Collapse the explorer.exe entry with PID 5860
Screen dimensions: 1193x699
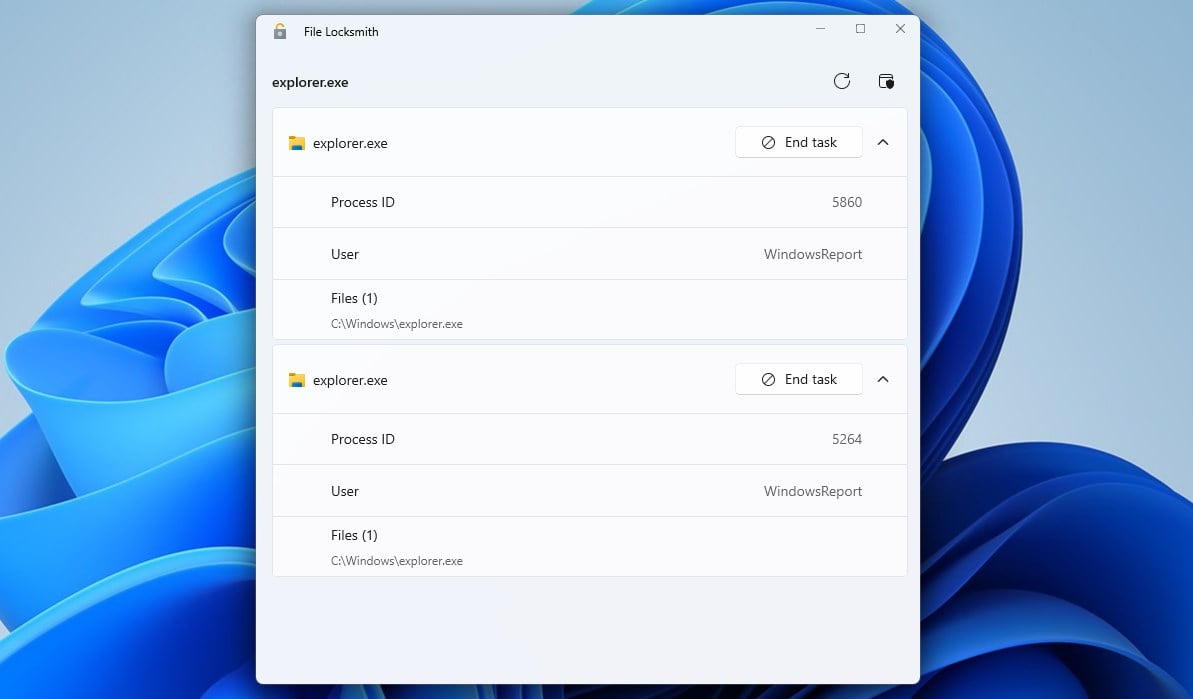883,142
